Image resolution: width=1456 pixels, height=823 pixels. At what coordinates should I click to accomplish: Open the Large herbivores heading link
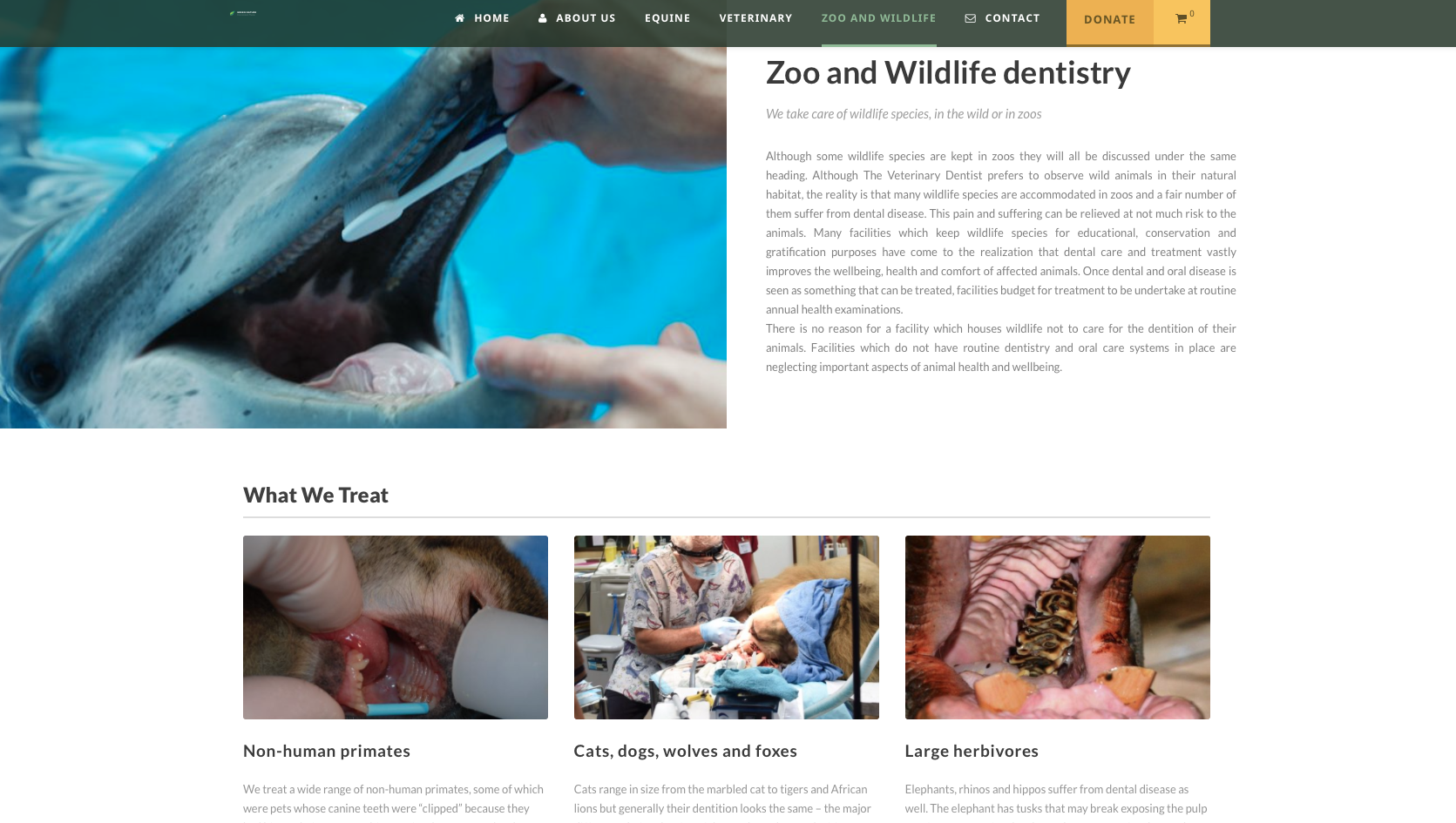[972, 751]
